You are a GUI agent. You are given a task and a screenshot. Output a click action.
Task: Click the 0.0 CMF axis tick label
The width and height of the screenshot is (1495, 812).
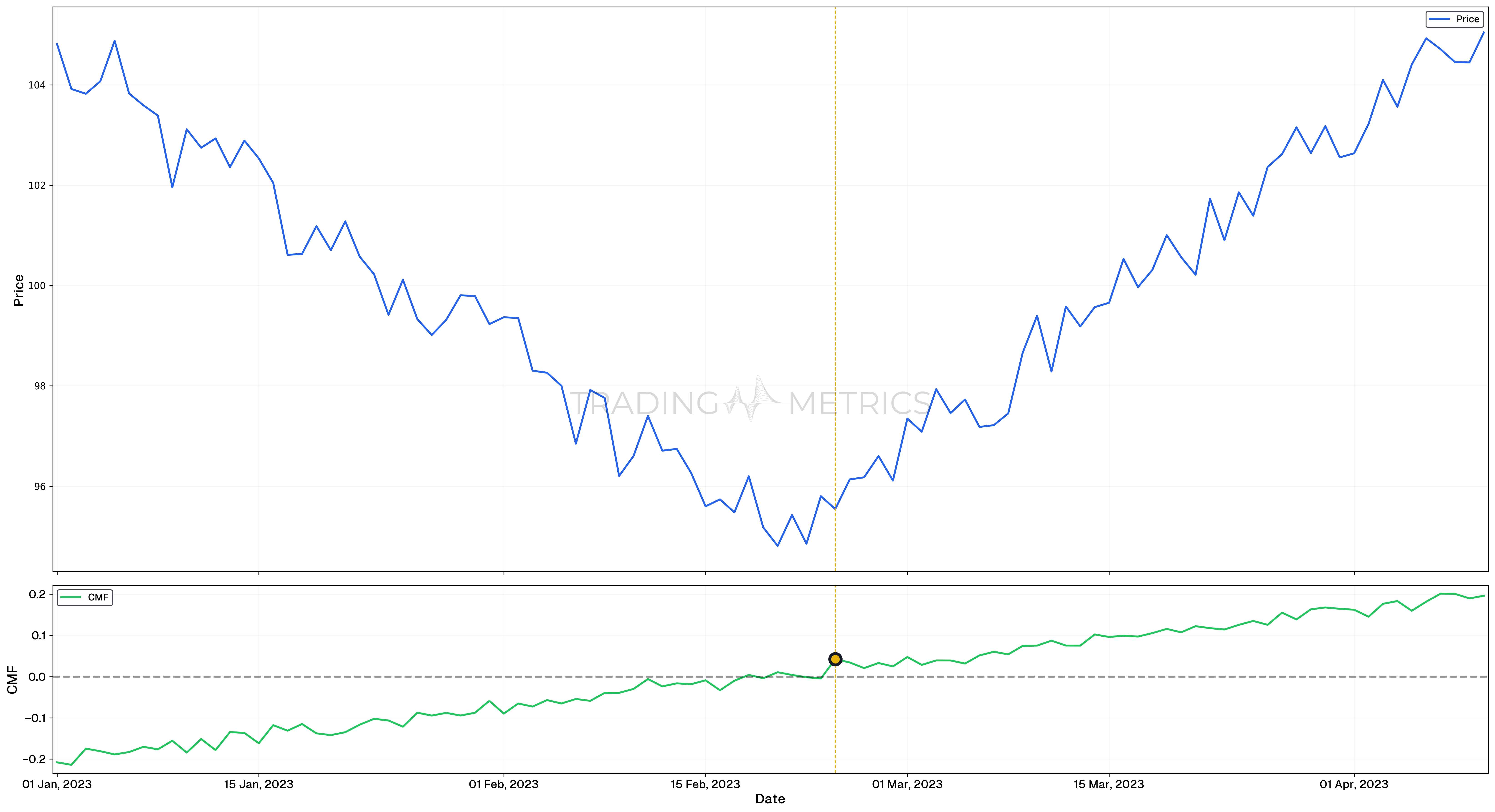(x=37, y=677)
